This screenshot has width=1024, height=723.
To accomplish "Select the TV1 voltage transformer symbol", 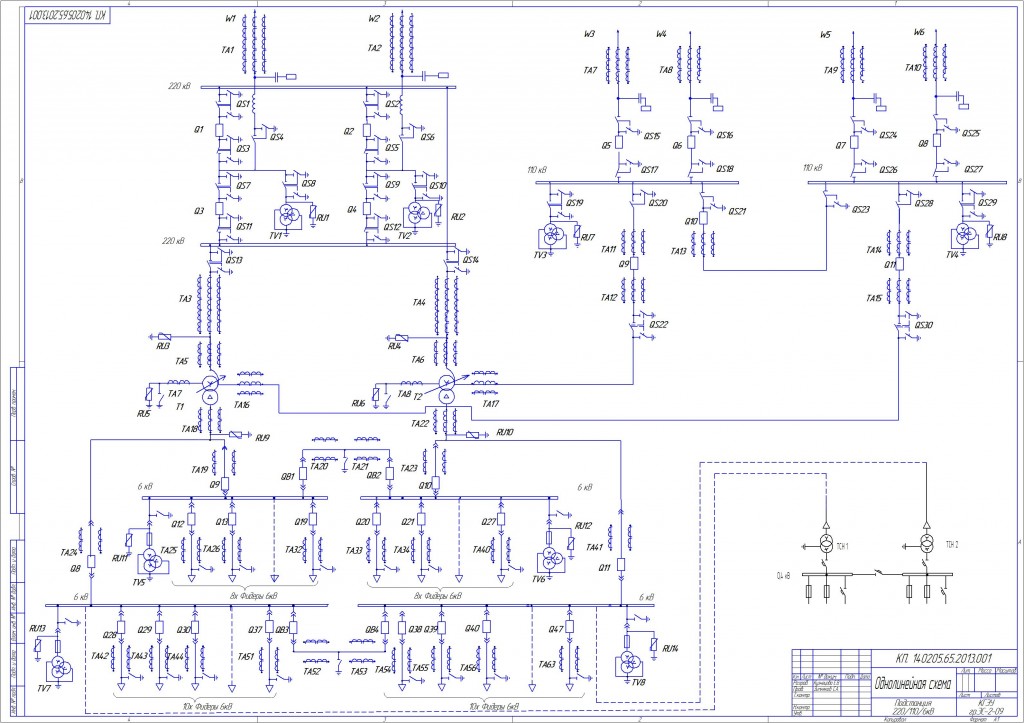I will 288,216.
